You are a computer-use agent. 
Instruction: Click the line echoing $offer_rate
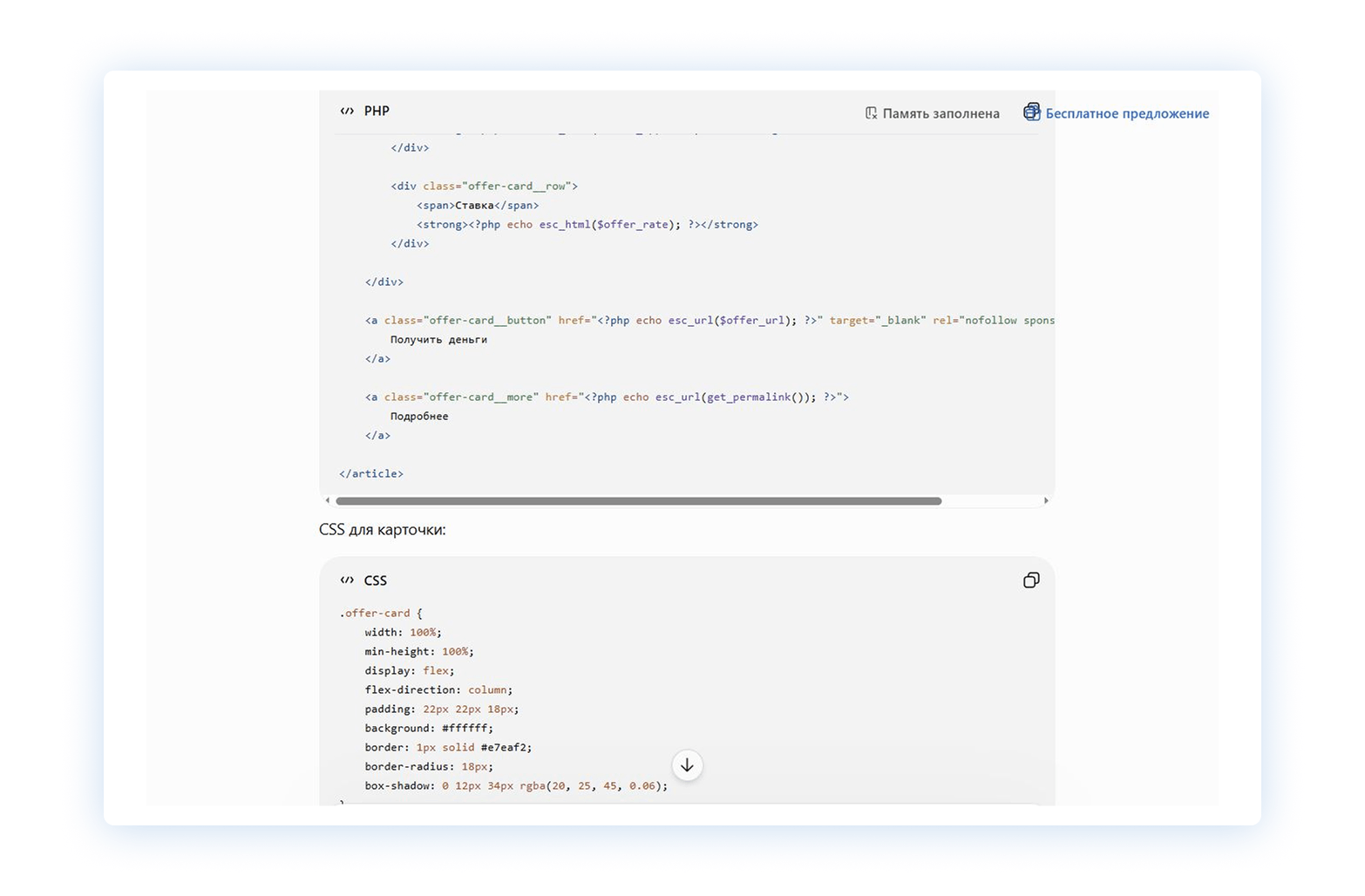587,224
